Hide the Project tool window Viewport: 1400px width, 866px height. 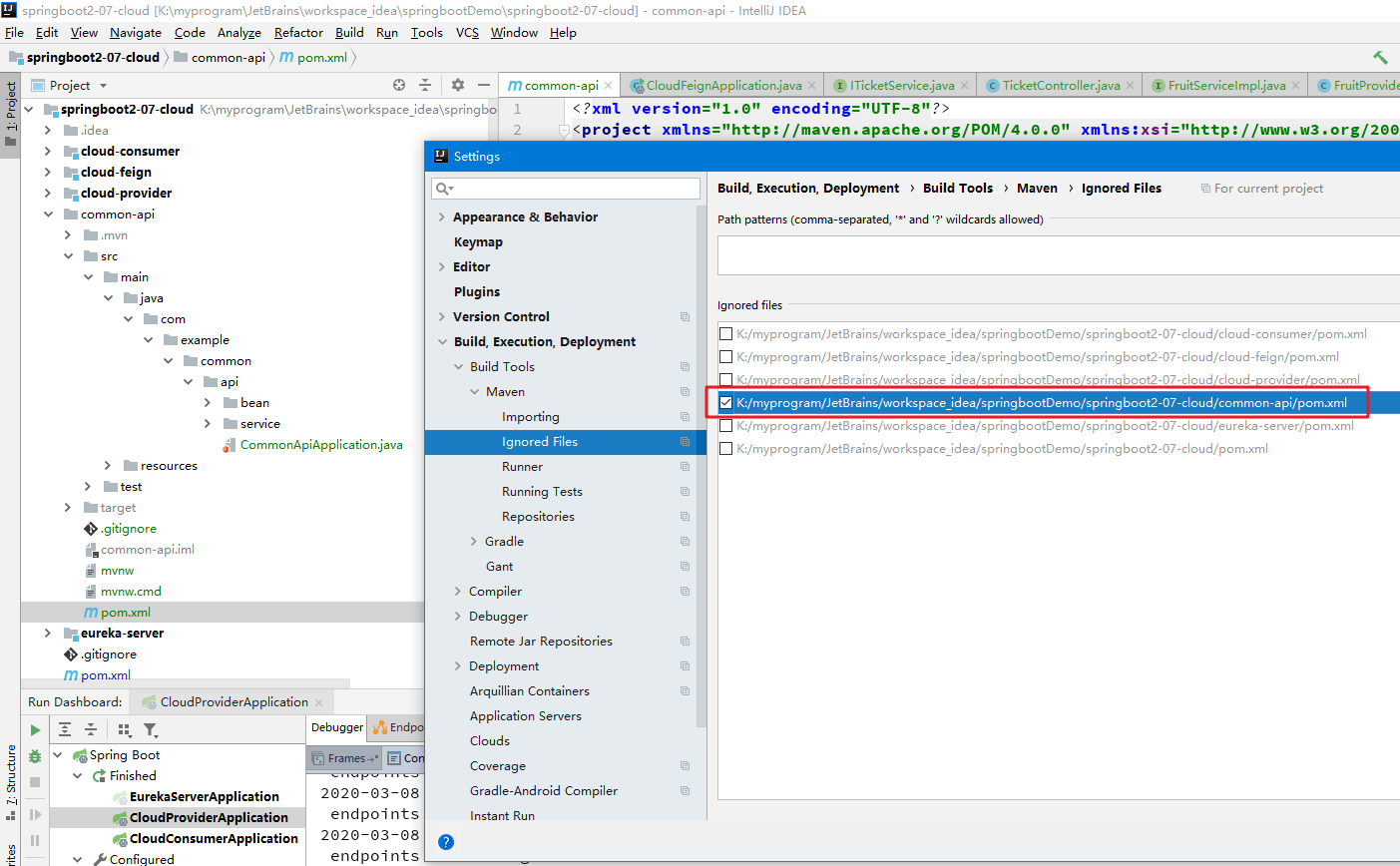(484, 85)
